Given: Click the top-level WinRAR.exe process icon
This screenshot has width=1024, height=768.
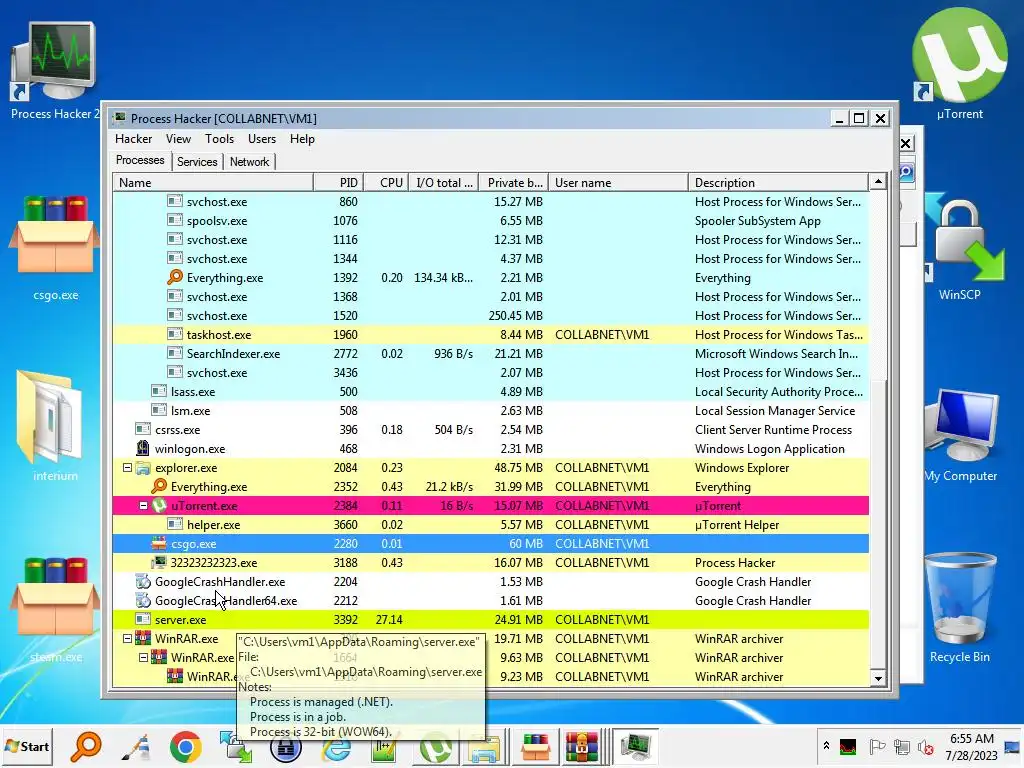Looking at the screenshot, I should click(x=143, y=639).
